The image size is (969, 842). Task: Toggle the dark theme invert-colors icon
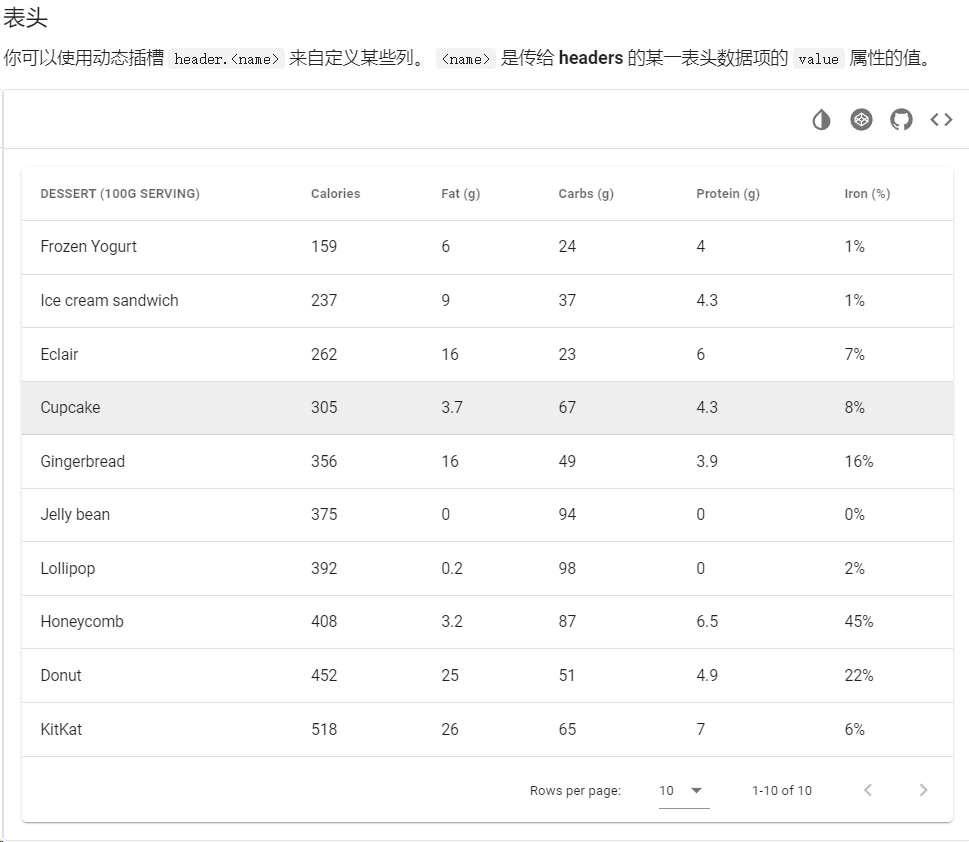[x=821, y=120]
